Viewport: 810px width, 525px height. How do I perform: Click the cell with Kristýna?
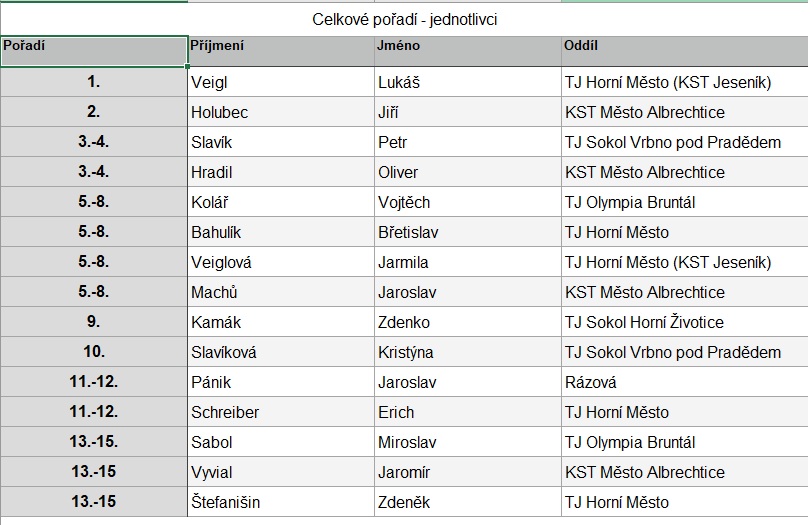[x=468, y=352]
